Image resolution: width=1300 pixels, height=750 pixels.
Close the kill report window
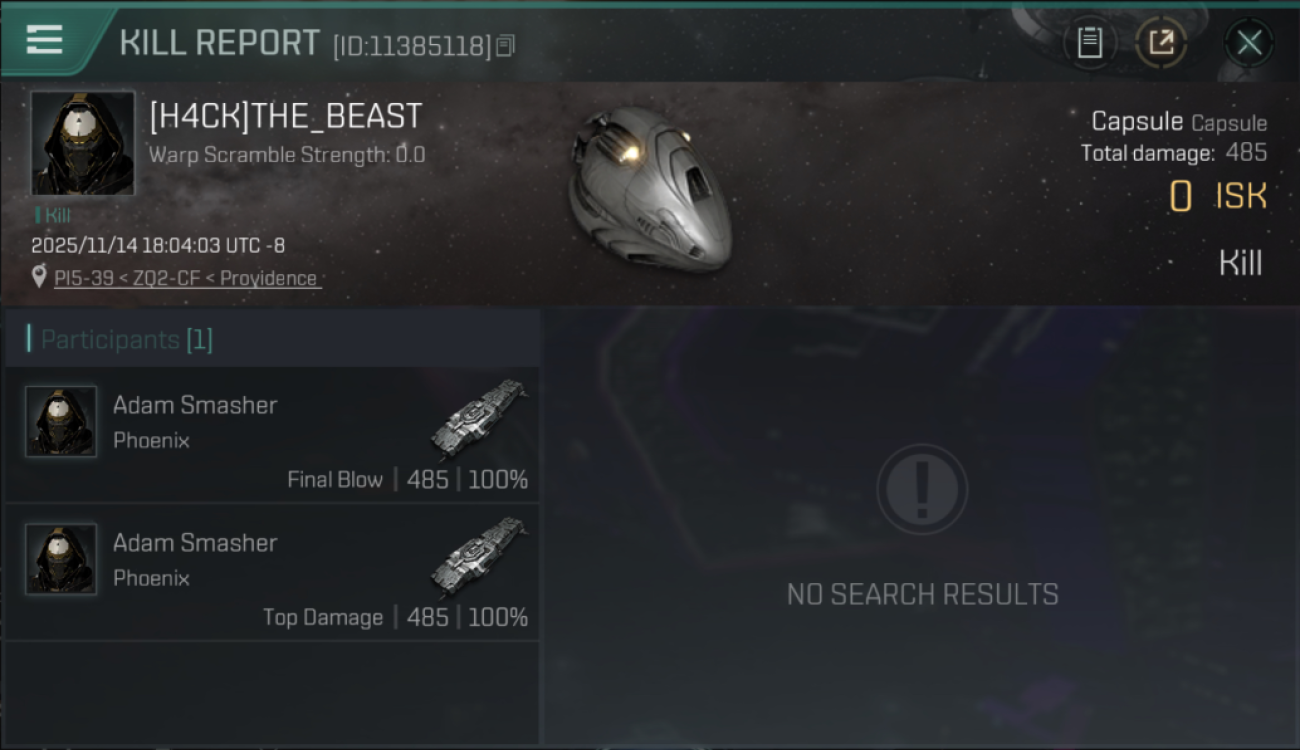1249,43
